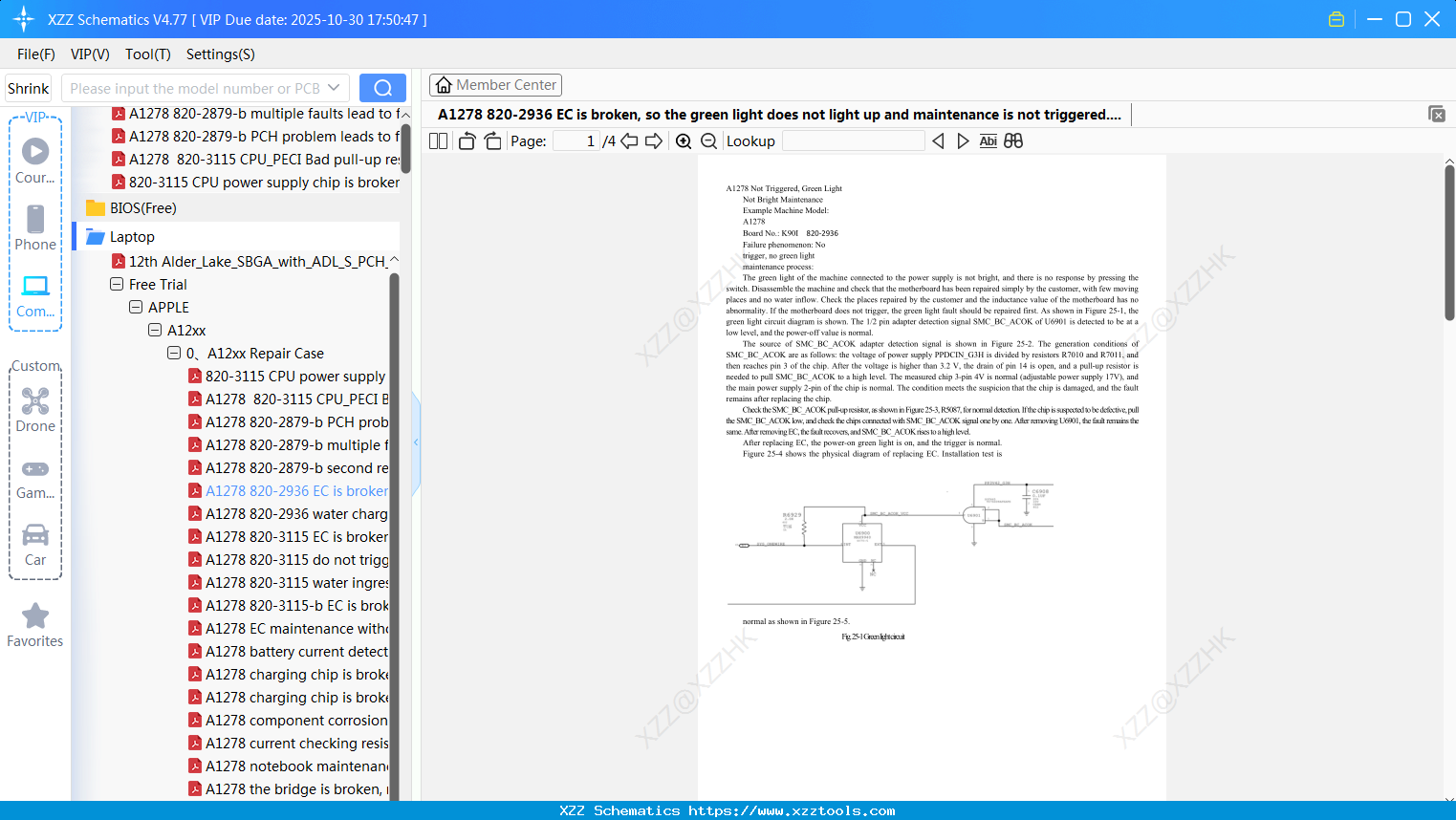Viewport: 1456px width, 820px height.
Task: Collapse the left panel with the splitter handle
Action: pyautogui.click(x=416, y=442)
